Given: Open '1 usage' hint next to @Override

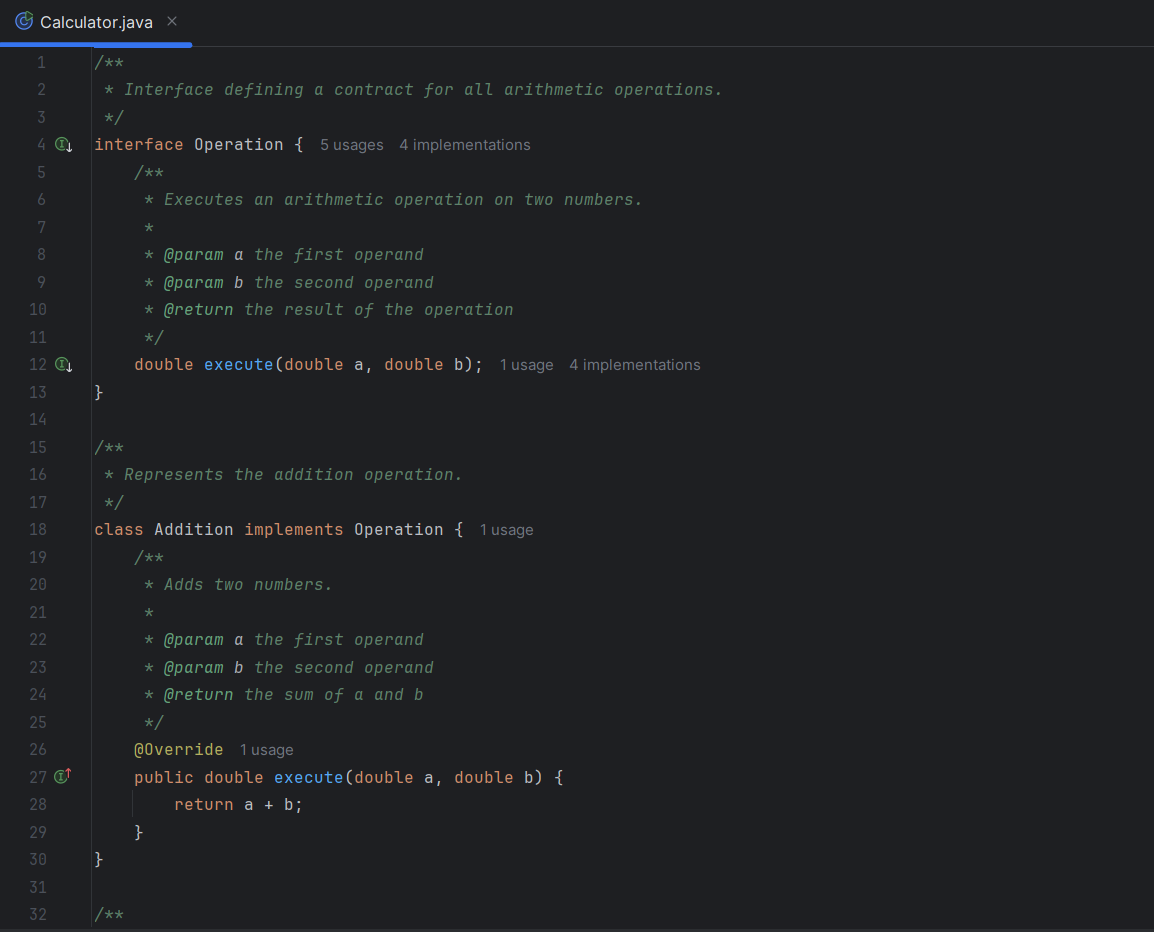Looking at the screenshot, I should [x=266, y=750].
